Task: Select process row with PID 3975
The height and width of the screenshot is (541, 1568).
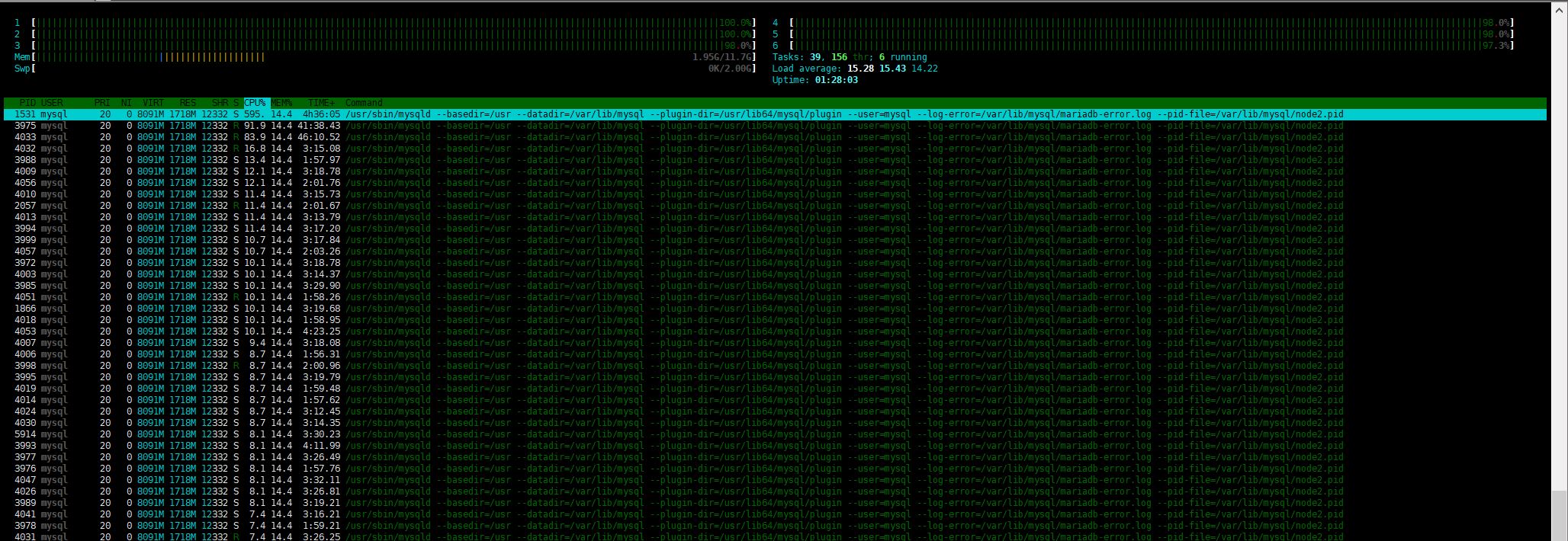Action: pyautogui.click(x=25, y=126)
